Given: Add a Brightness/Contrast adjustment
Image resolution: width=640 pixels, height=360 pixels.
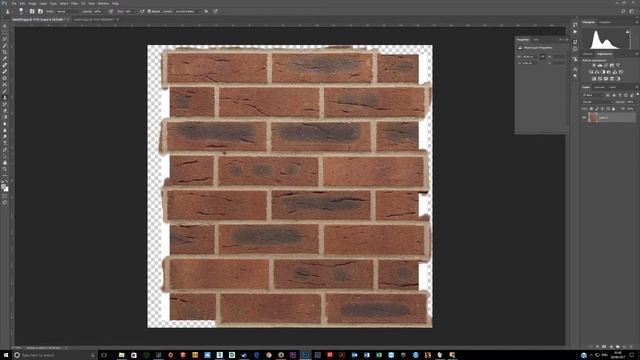Looking at the screenshot, I should coord(594,65).
